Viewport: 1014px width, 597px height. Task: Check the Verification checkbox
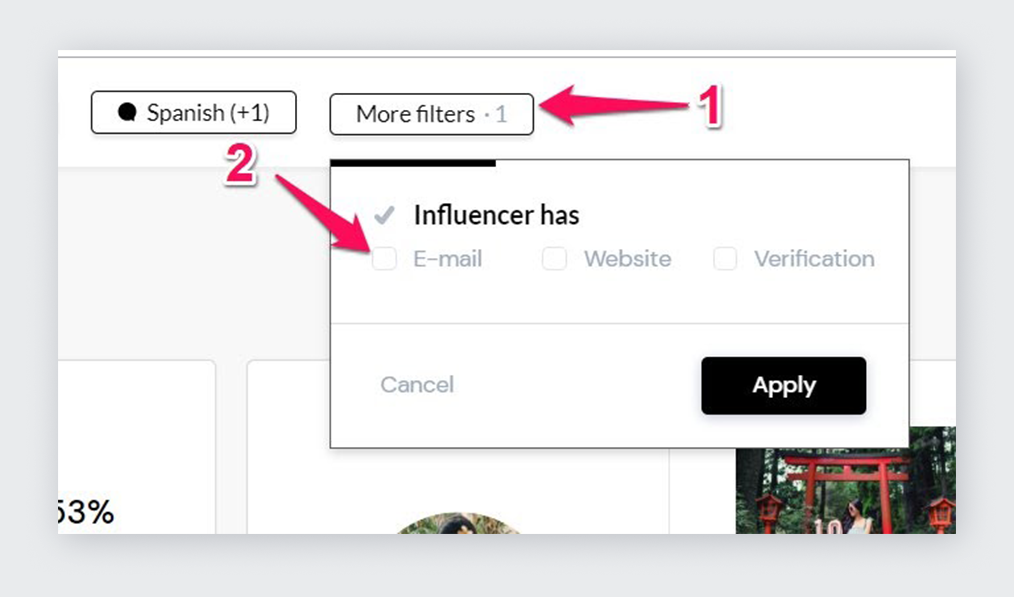(x=725, y=259)
